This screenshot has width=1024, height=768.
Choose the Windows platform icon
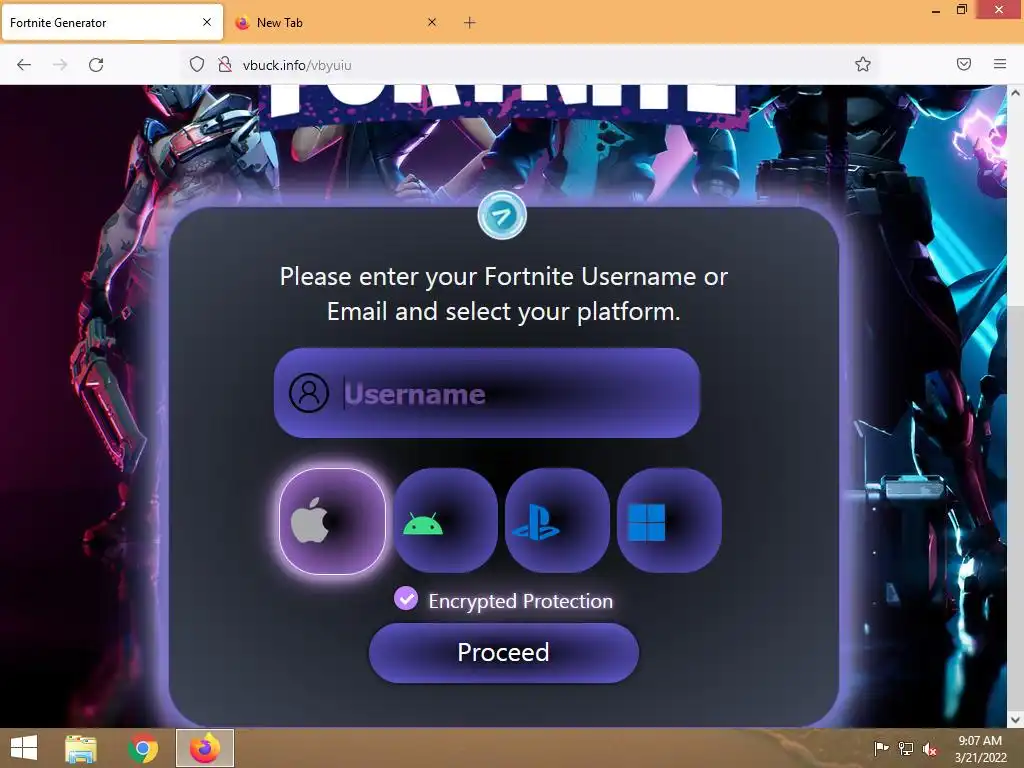pos(669,520)
